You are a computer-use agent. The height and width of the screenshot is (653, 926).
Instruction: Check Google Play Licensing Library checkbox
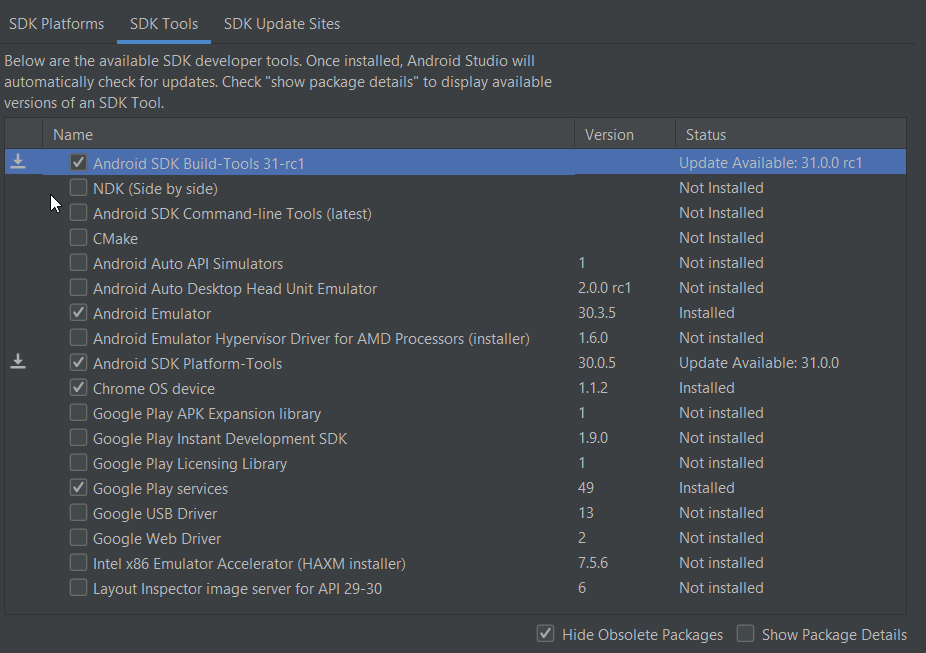pyautogui.click(x=78, y=463)
